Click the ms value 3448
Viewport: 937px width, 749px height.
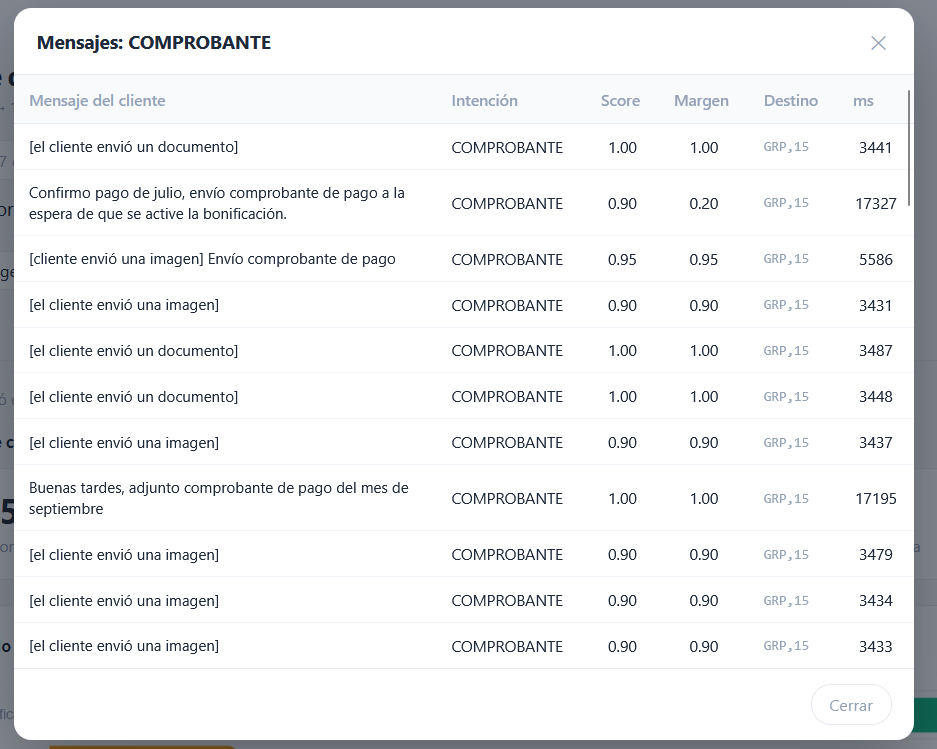point(875,396)
